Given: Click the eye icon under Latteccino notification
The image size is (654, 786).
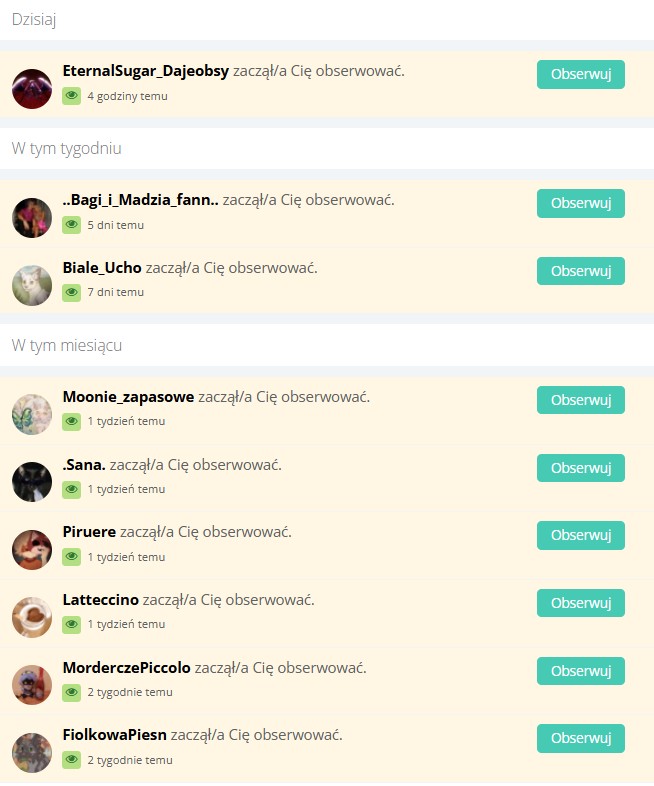Looking at the screenshot, I should [x=72, y=625].
